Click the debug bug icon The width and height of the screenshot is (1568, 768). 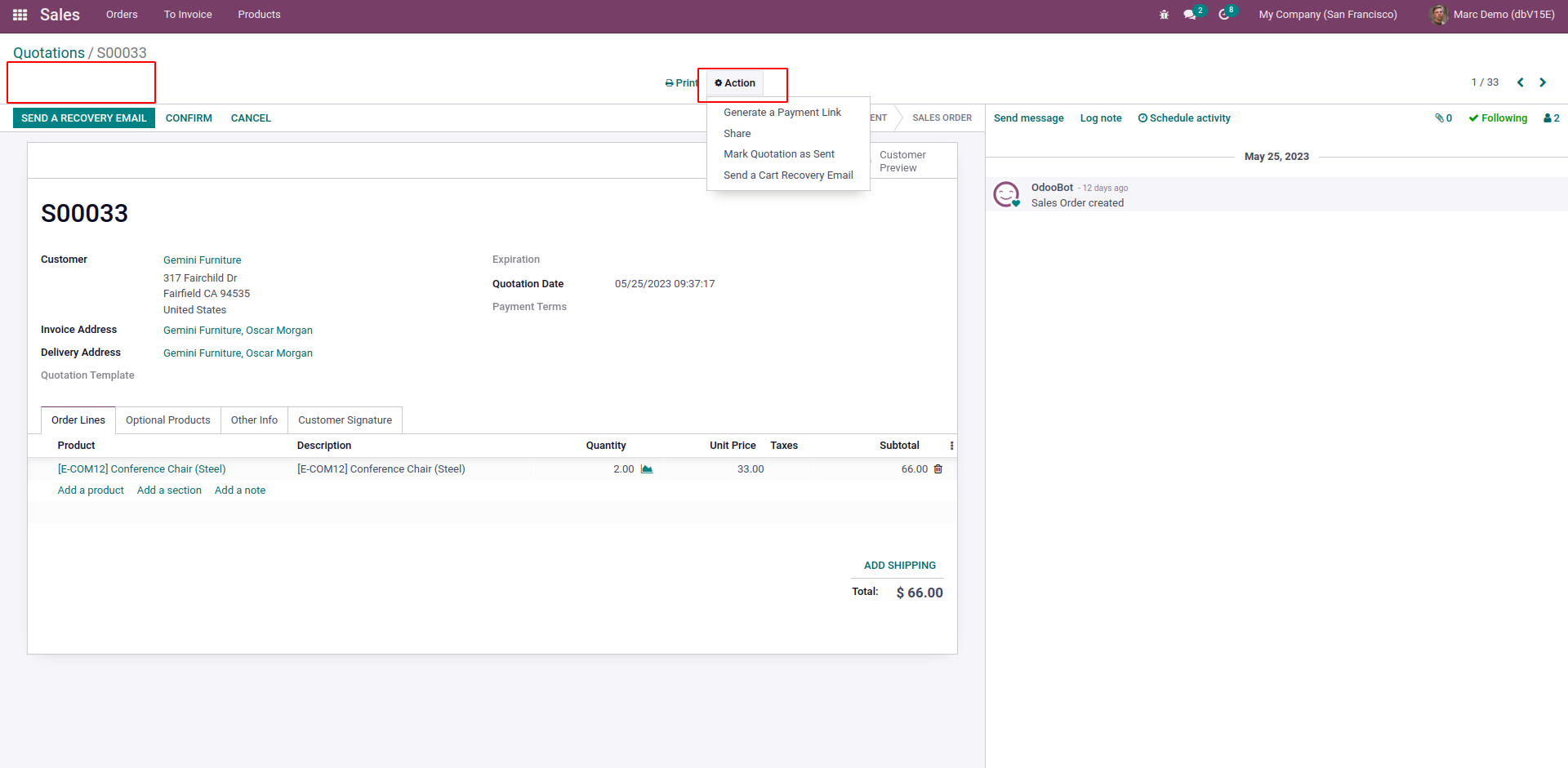1164,15
